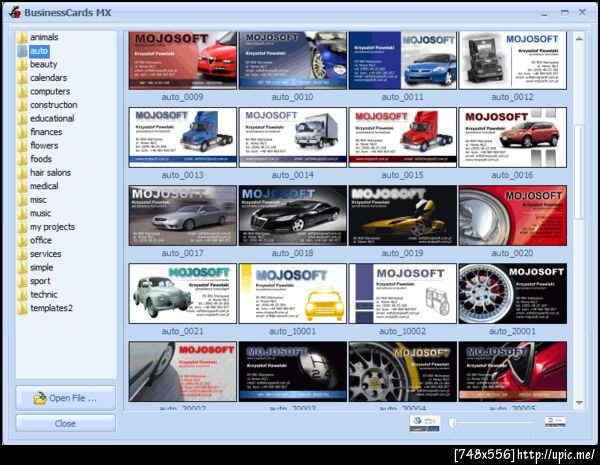This screenshot has width=600, height=465.
Task: Click the vertical scrollbar thumb
Action: click(x=579, y=172)
